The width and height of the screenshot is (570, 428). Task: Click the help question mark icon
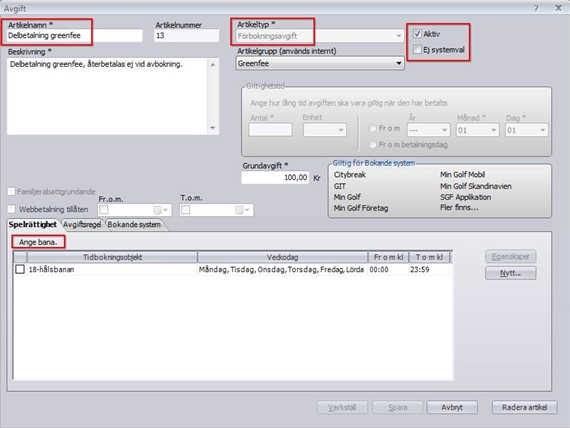535,8
